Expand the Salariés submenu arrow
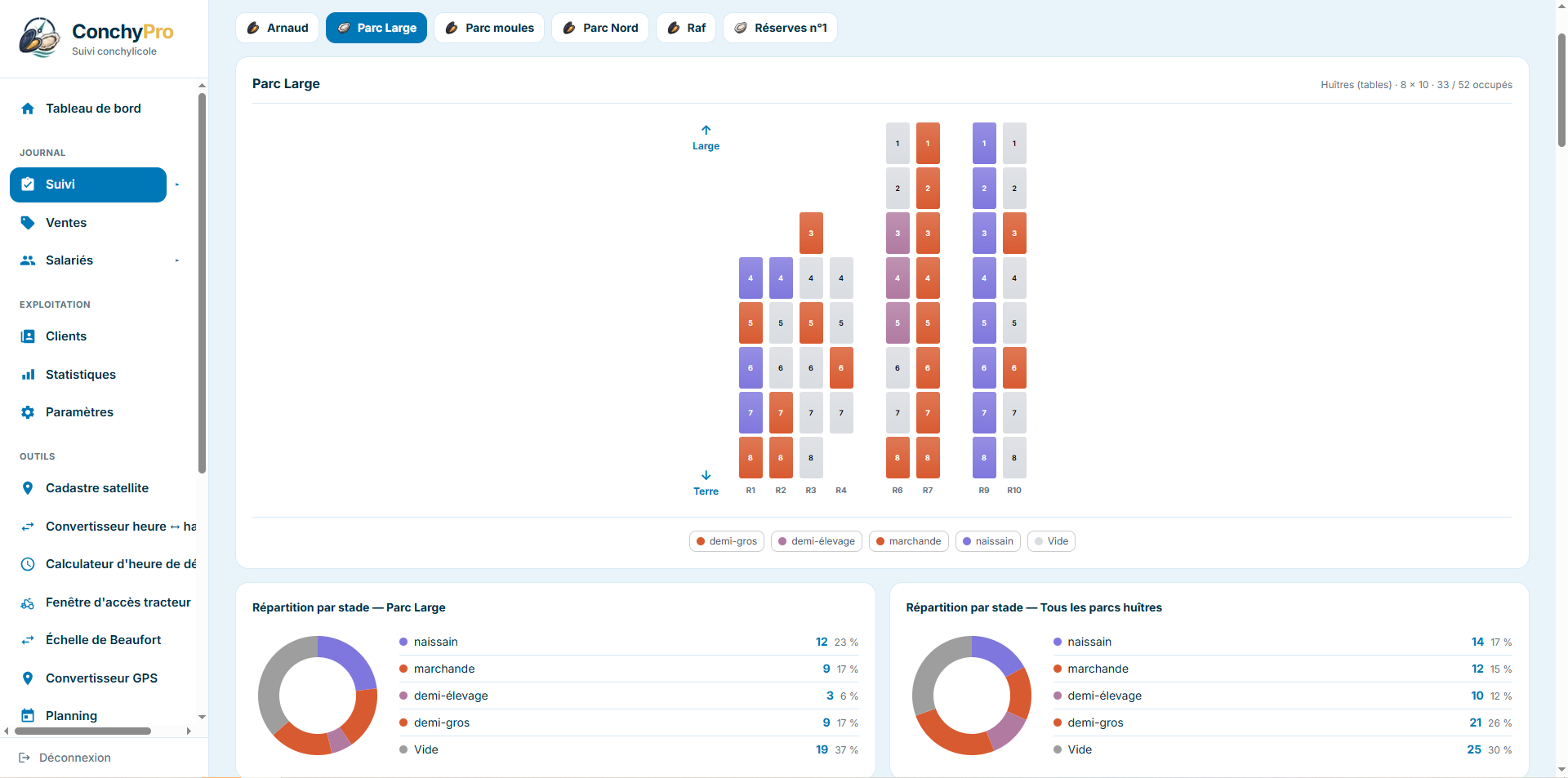Viewport: 1568px width, 778px height. tap(177, 260)
